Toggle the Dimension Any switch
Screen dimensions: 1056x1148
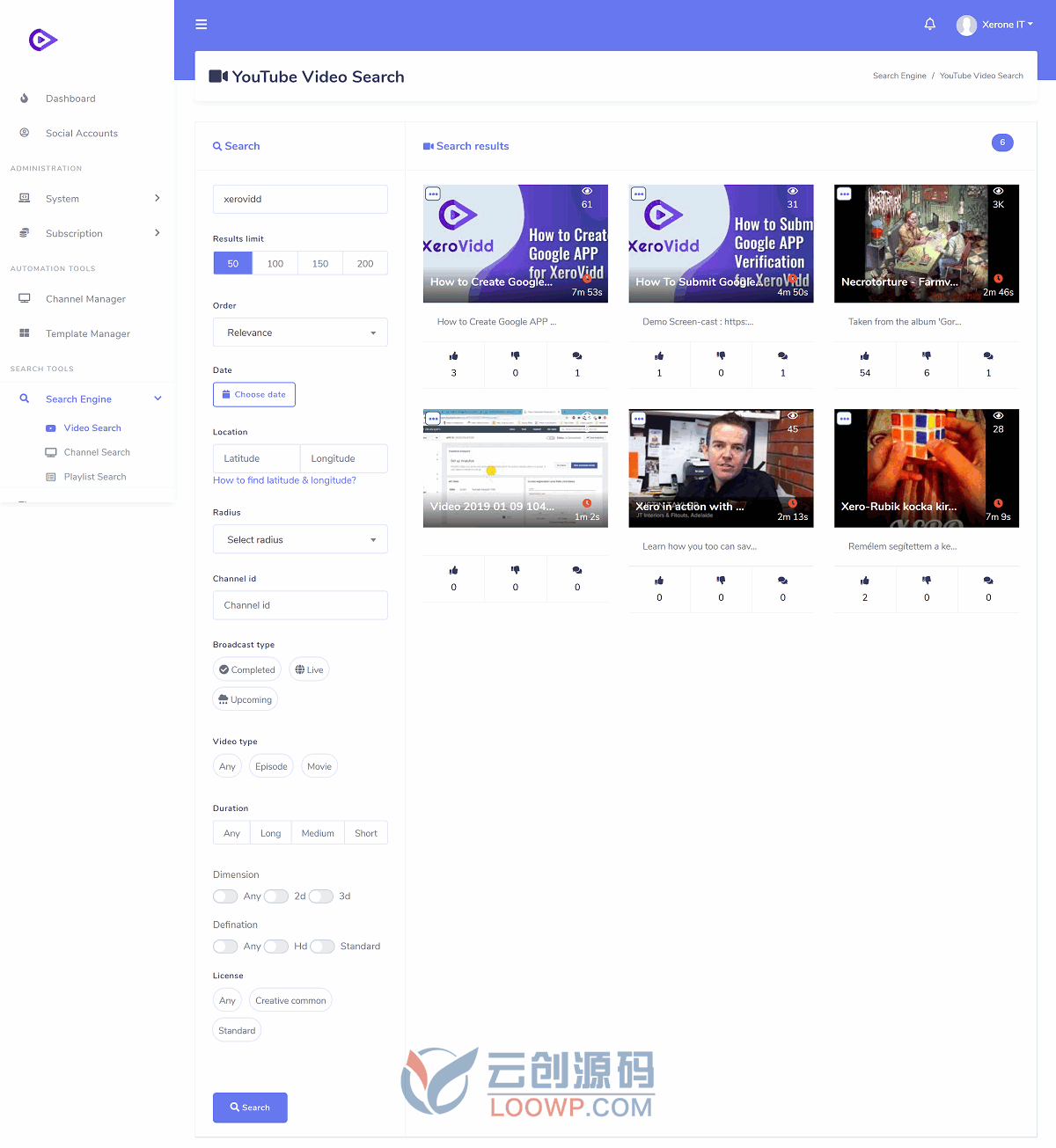tap(225, 896)
